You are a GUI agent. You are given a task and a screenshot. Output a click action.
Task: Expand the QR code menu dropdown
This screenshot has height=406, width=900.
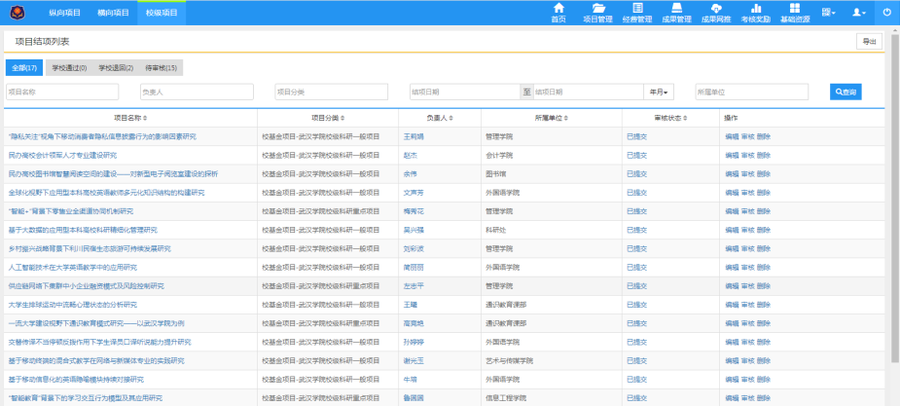coord(829,12)
